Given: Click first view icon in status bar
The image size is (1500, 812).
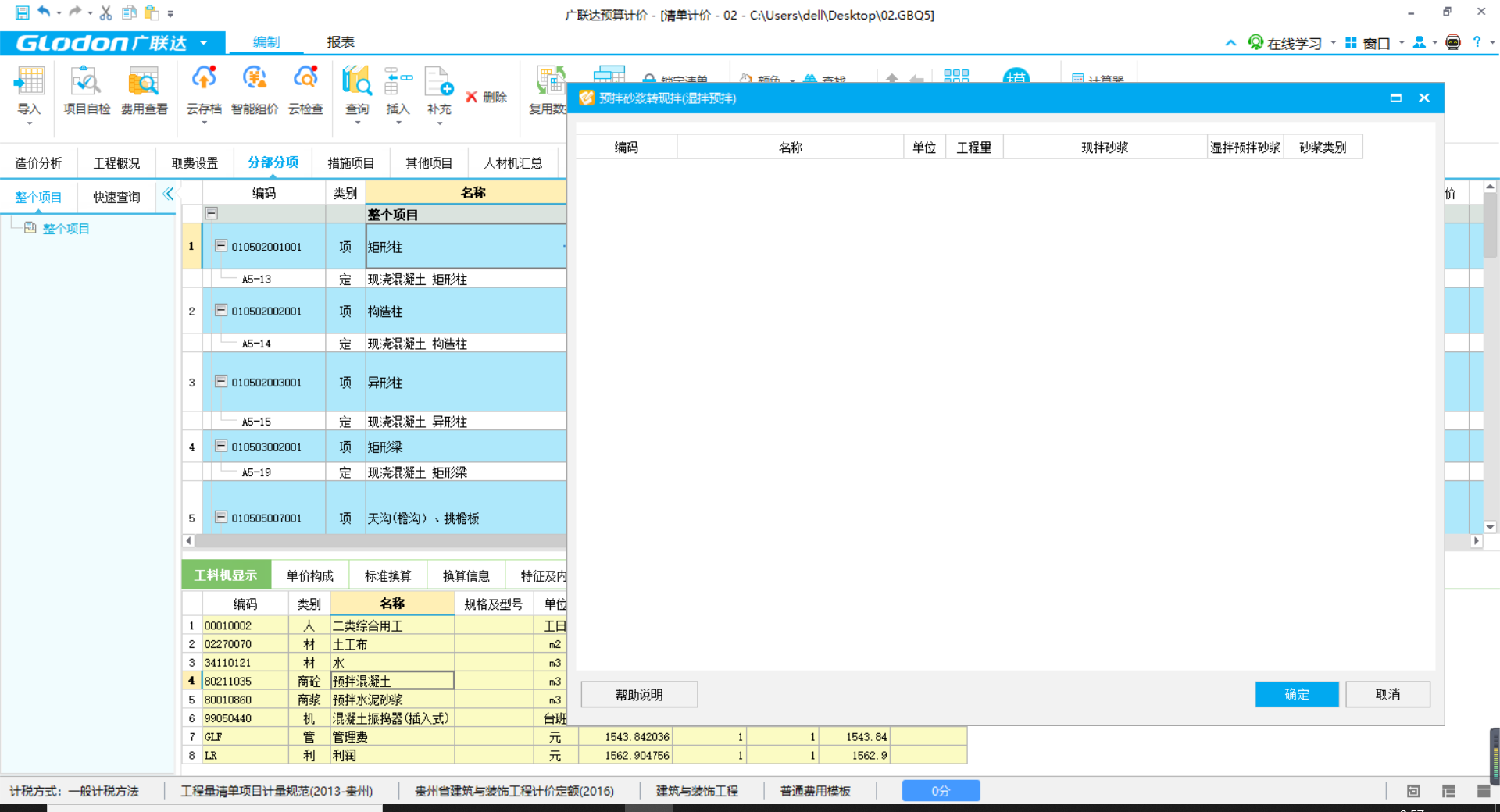Looking at the screenshot, I should (x=1413, y=791).
